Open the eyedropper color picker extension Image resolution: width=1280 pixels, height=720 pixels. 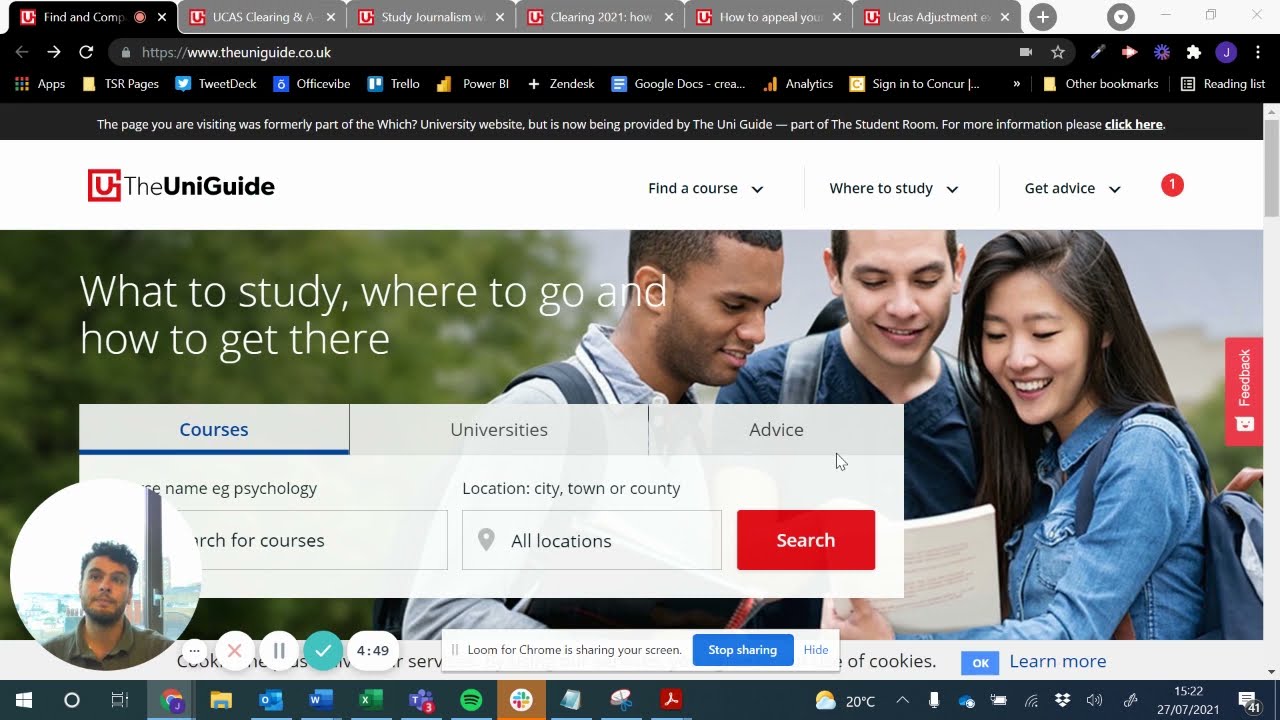(1098, 52)
